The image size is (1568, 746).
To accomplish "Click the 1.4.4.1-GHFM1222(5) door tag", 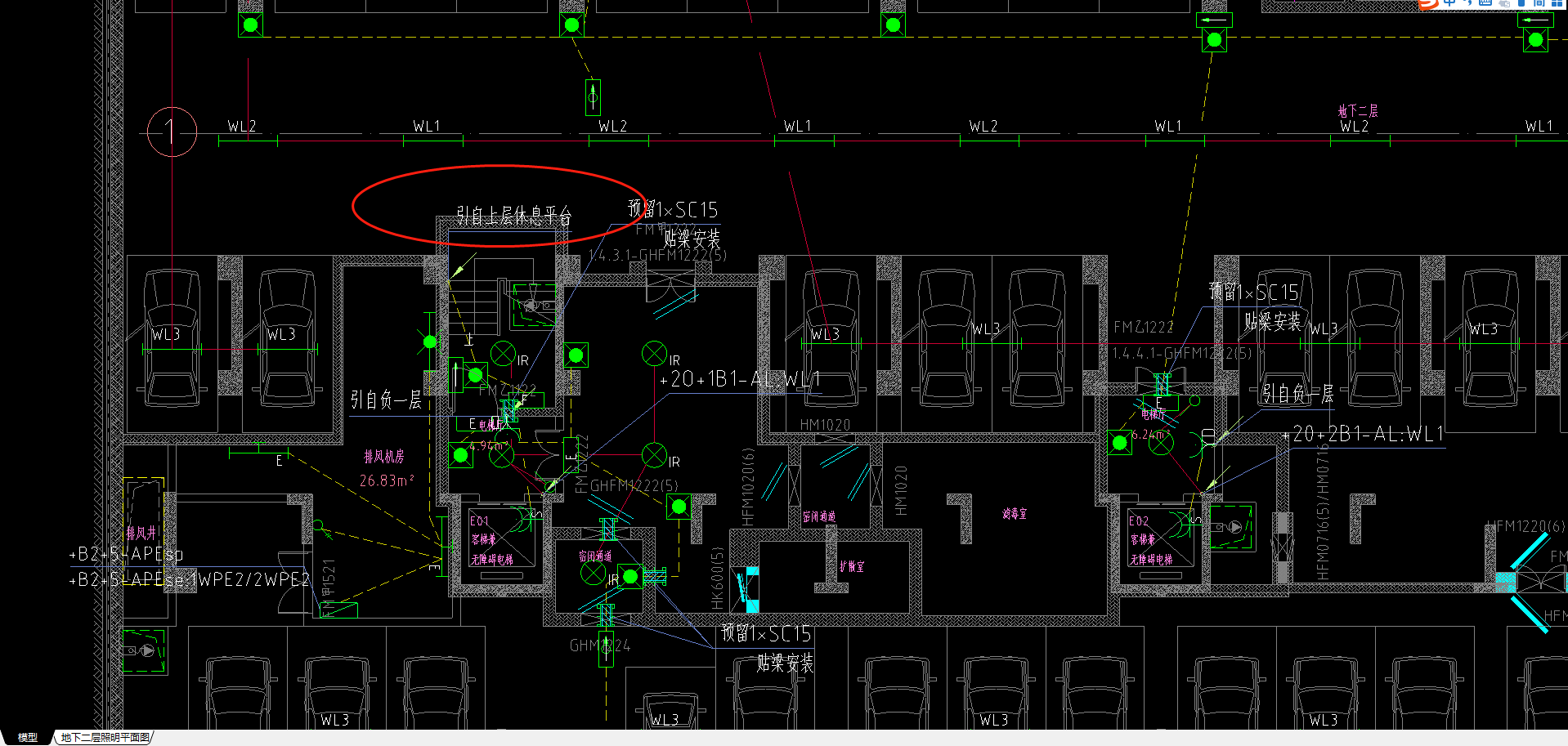I will [1181, 353].
